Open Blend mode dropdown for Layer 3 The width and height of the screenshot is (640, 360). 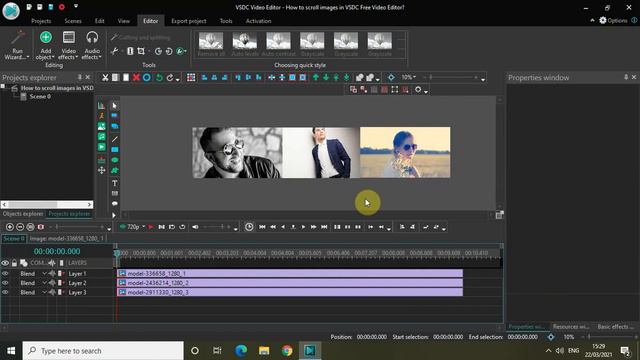44,292
